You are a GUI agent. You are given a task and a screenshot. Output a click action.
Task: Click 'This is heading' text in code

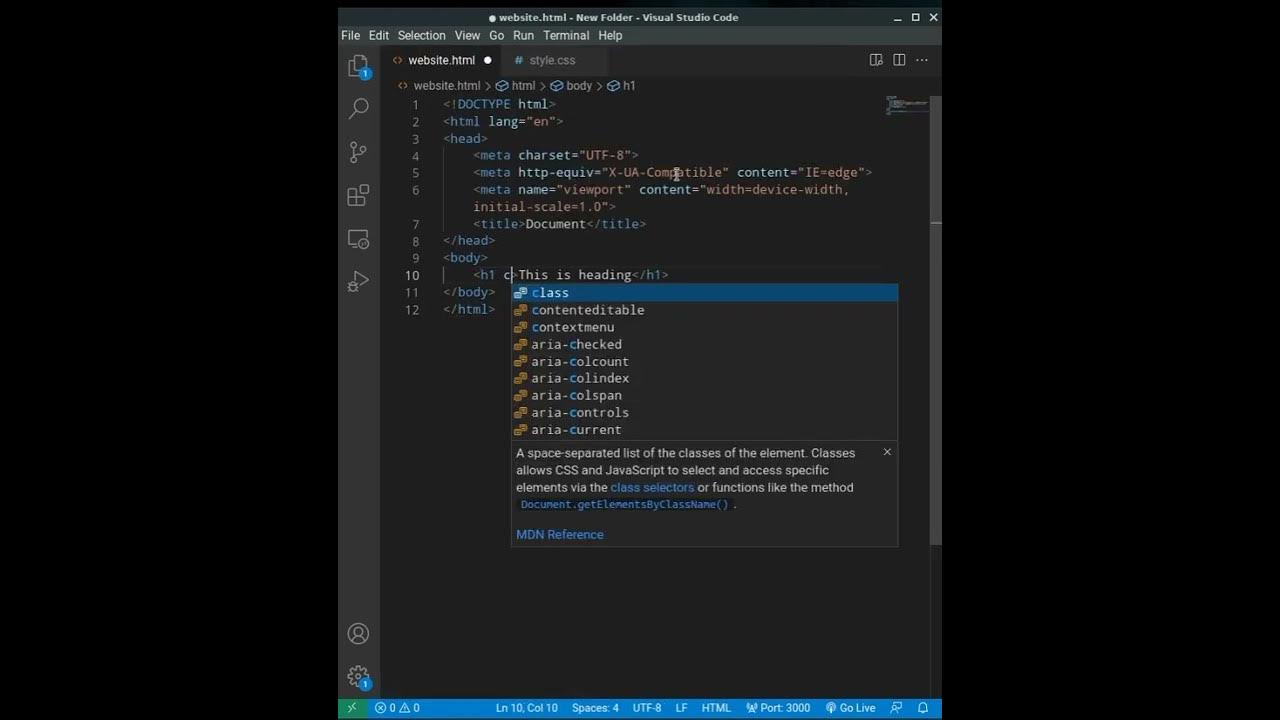pos(575,275)
